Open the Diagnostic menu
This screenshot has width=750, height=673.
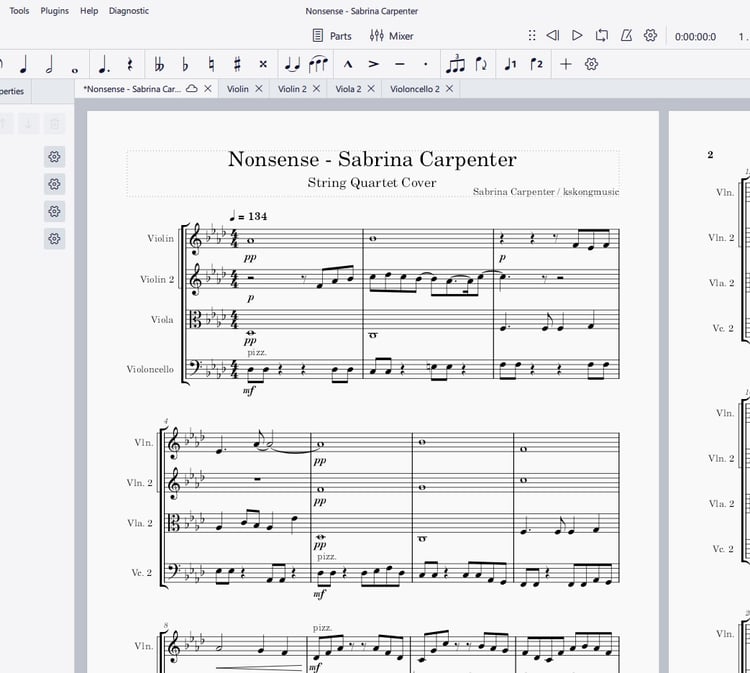pos(129,11)
